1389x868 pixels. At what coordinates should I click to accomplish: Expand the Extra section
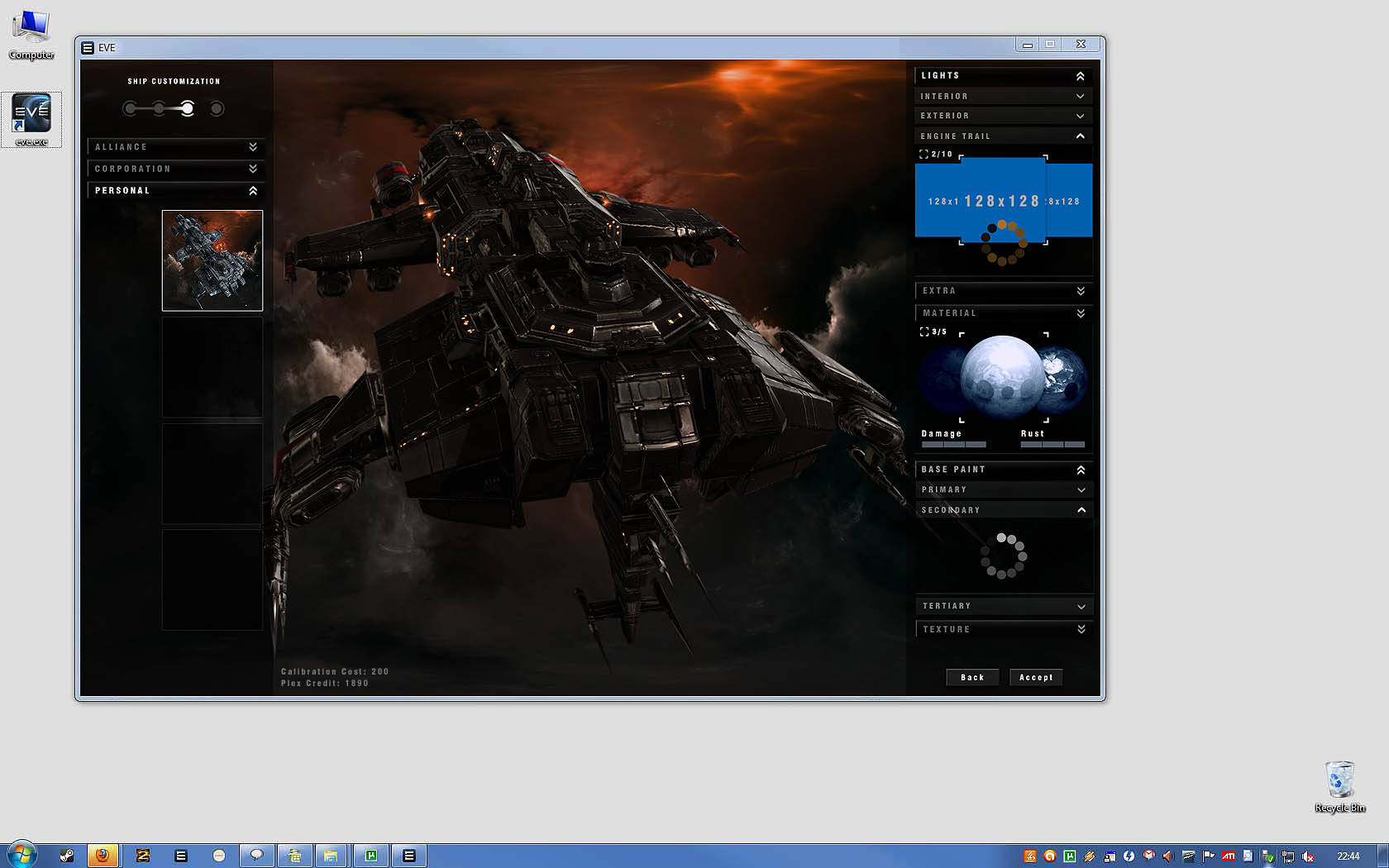point(1004,291)
